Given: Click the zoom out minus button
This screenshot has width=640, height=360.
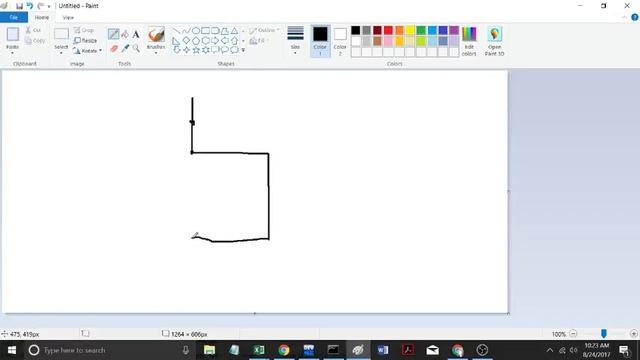Looking at the screenshot, I should pyautogui.click(x=573, y=334).
